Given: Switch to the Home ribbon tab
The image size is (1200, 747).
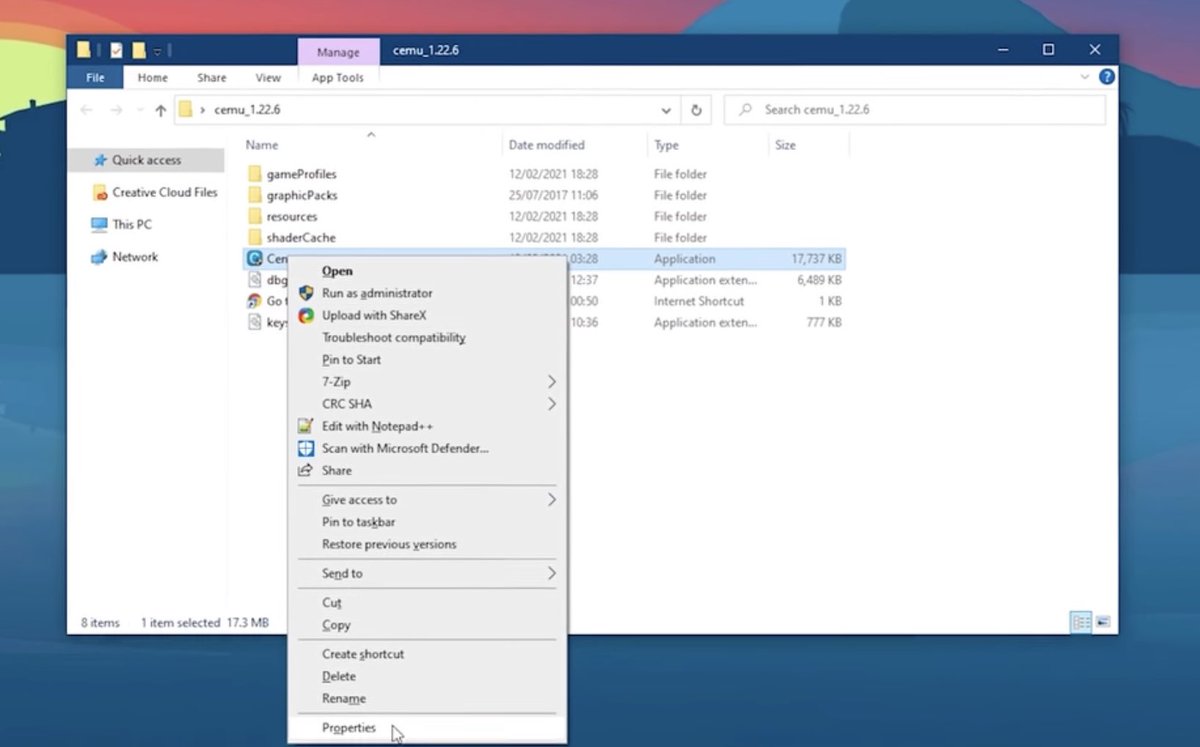Looking at the screenshot, I should [x=153, y=78].
